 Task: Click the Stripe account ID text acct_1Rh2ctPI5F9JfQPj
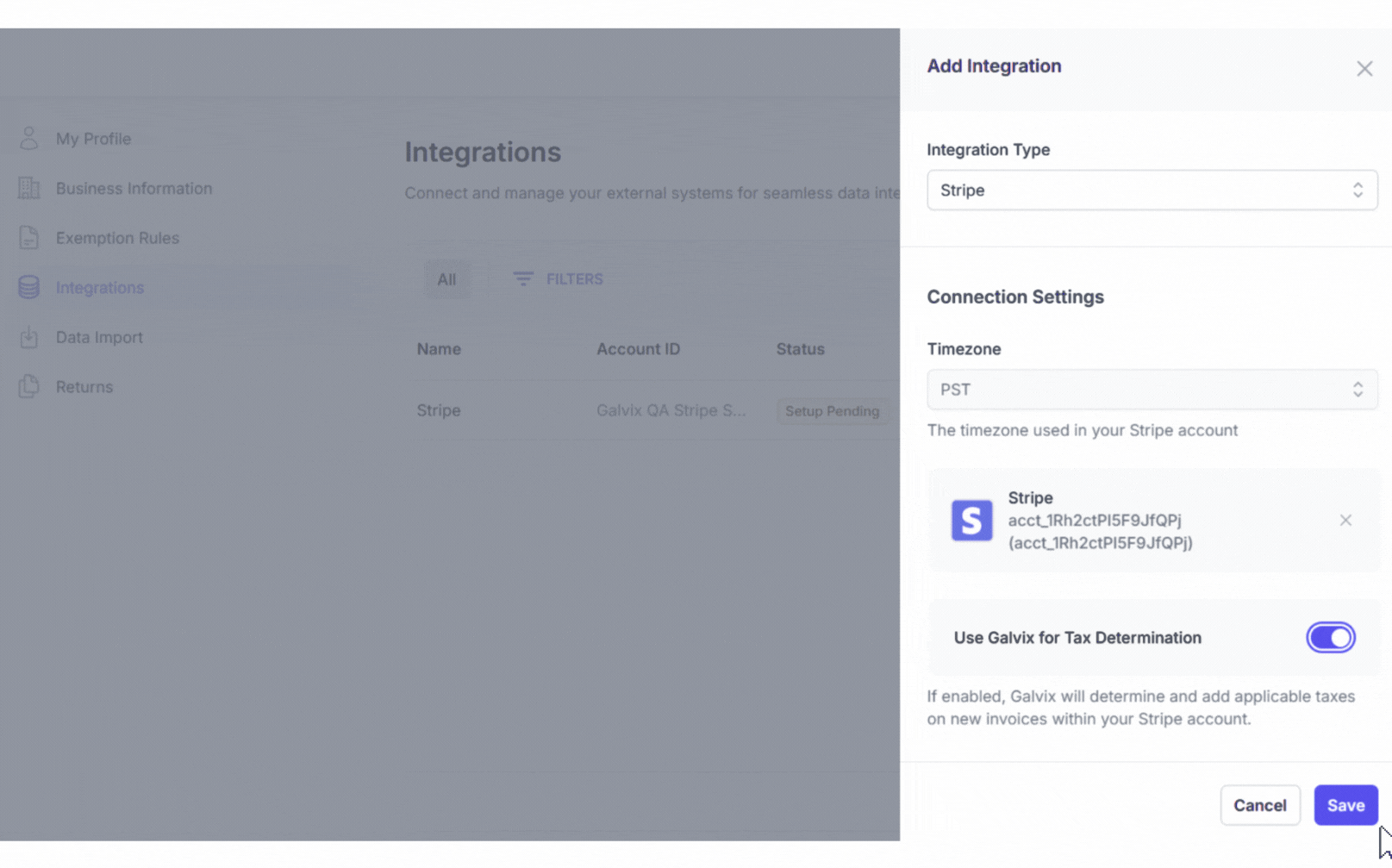pyautogui.click(x=1095, y=521)
